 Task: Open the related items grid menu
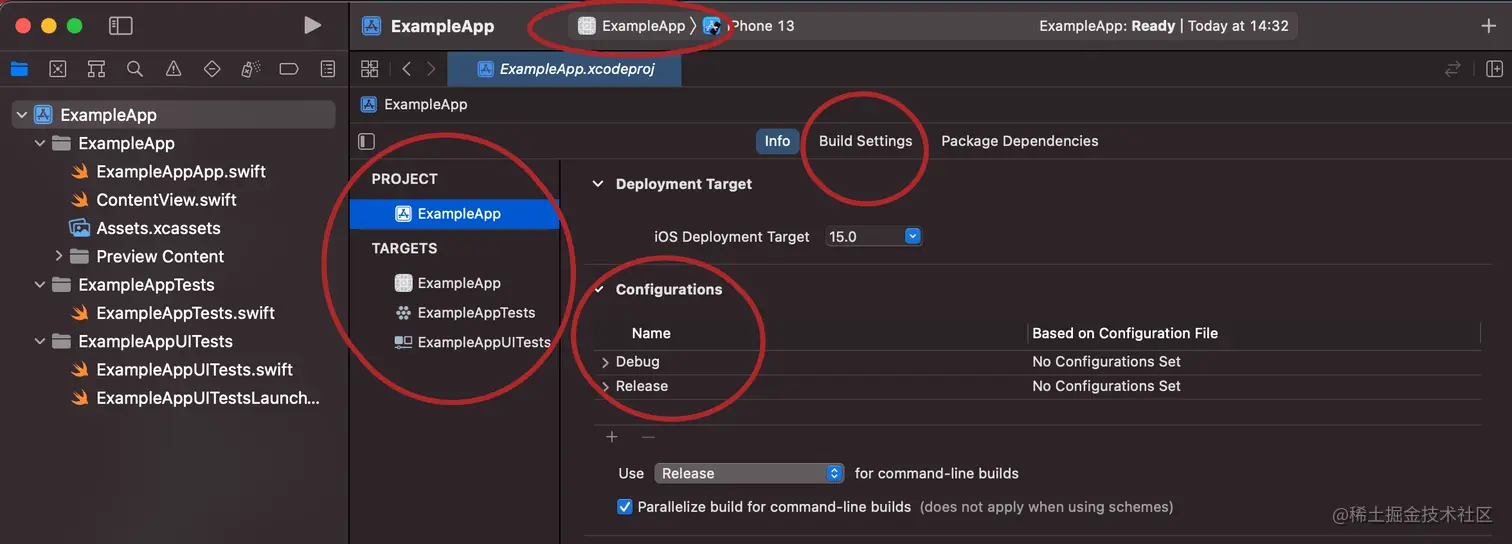tap(370, 69)
